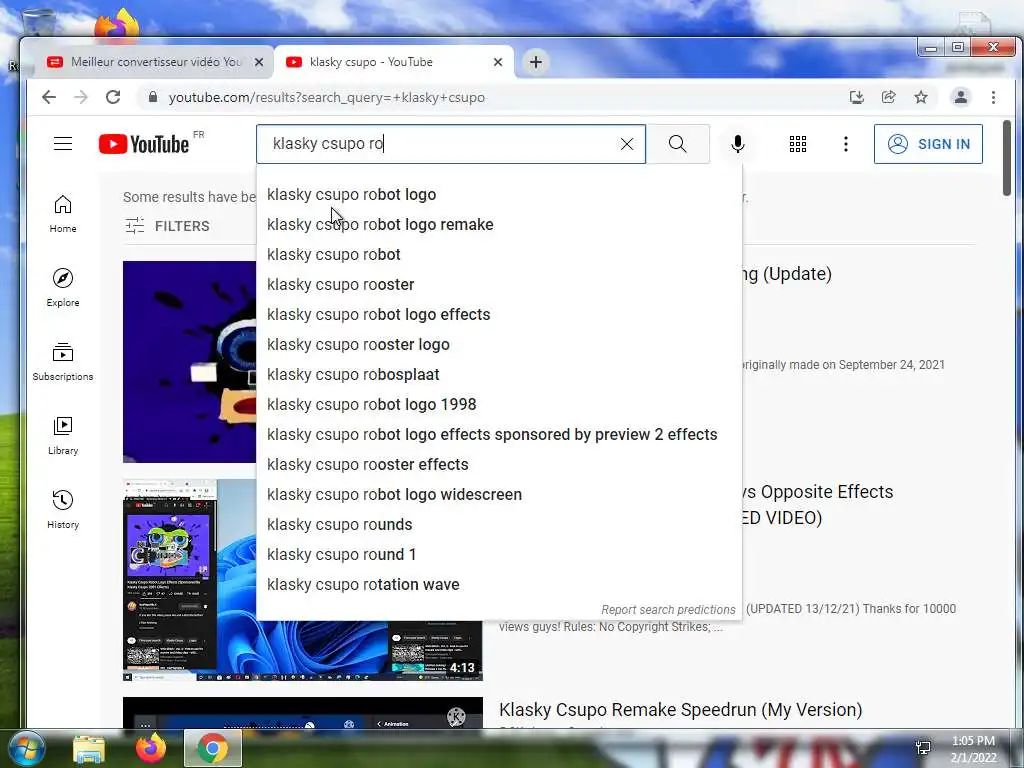Screen dimensions: 1024x768
Task: Select suggestion 'klasky csupo robot logo remake'
Action: 499,225
